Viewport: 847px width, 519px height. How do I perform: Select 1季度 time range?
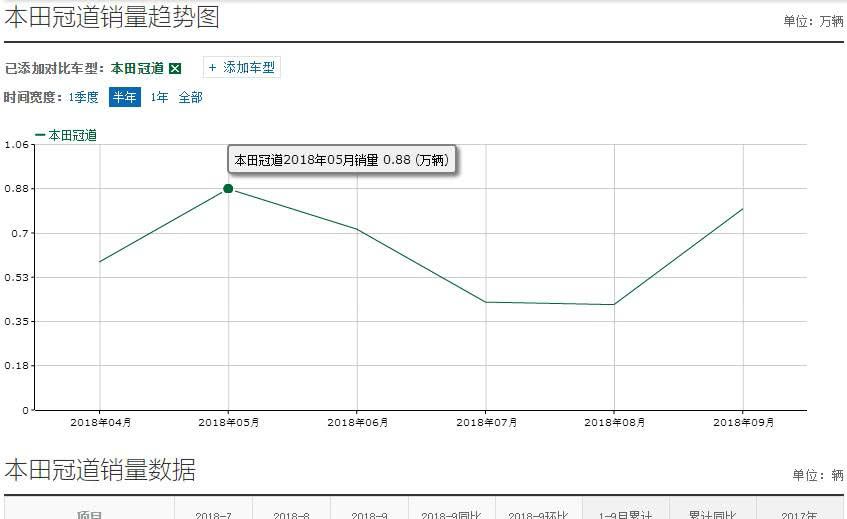pyautogui.click(x=83, y=97)
